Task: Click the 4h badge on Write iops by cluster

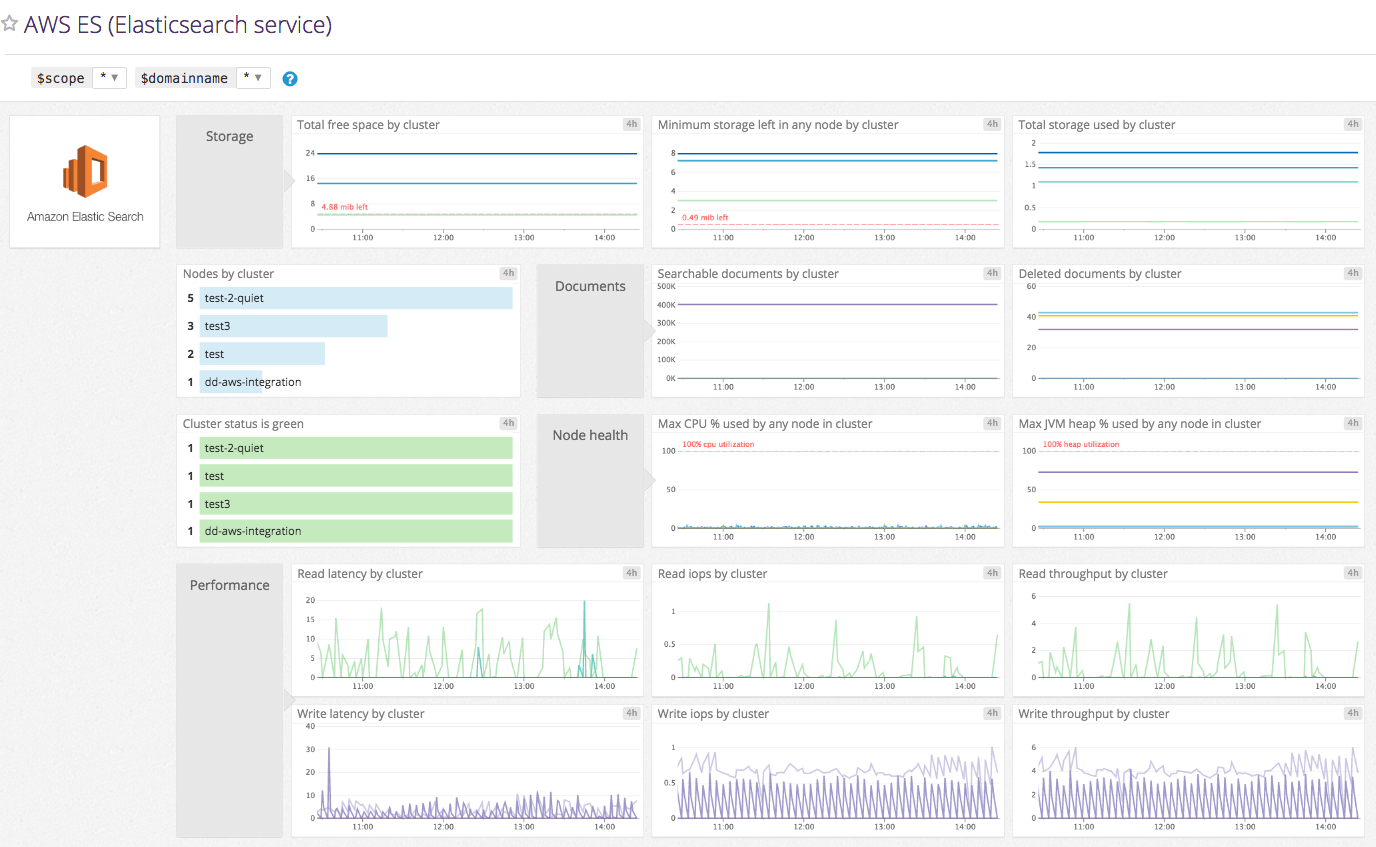Action: (991, 712)
